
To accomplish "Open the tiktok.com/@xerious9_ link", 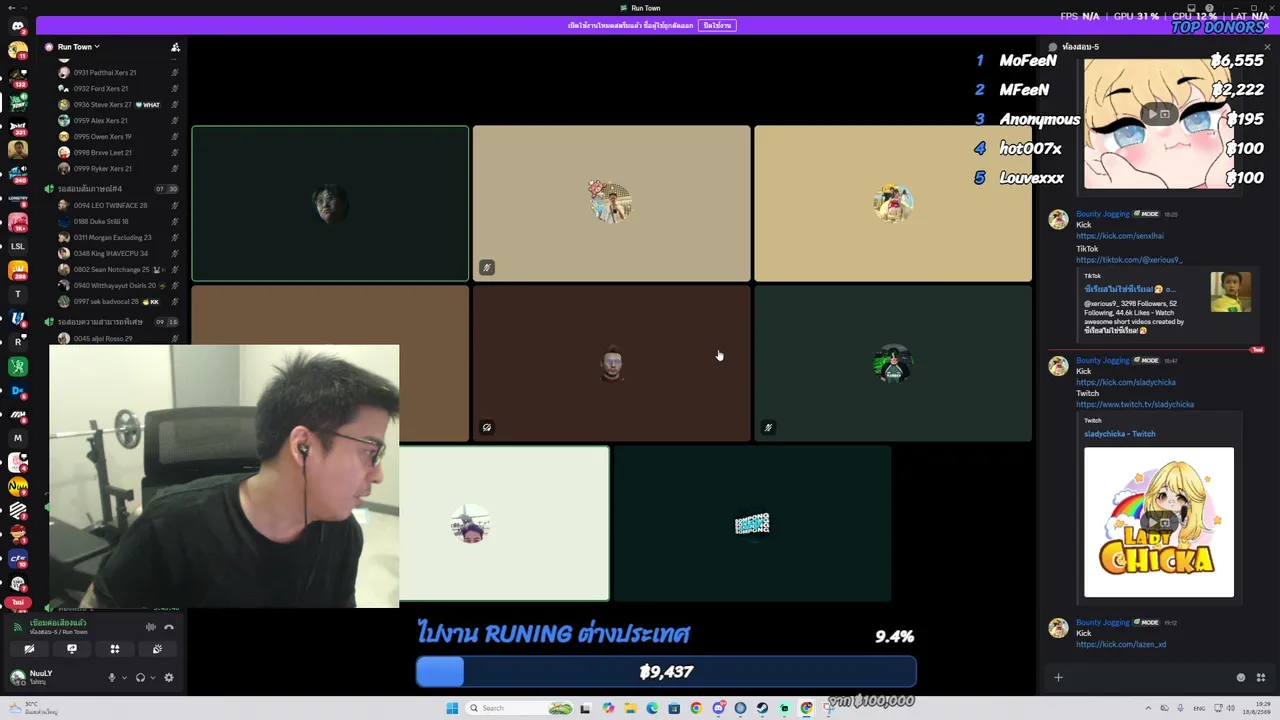I will (1129, 260).
